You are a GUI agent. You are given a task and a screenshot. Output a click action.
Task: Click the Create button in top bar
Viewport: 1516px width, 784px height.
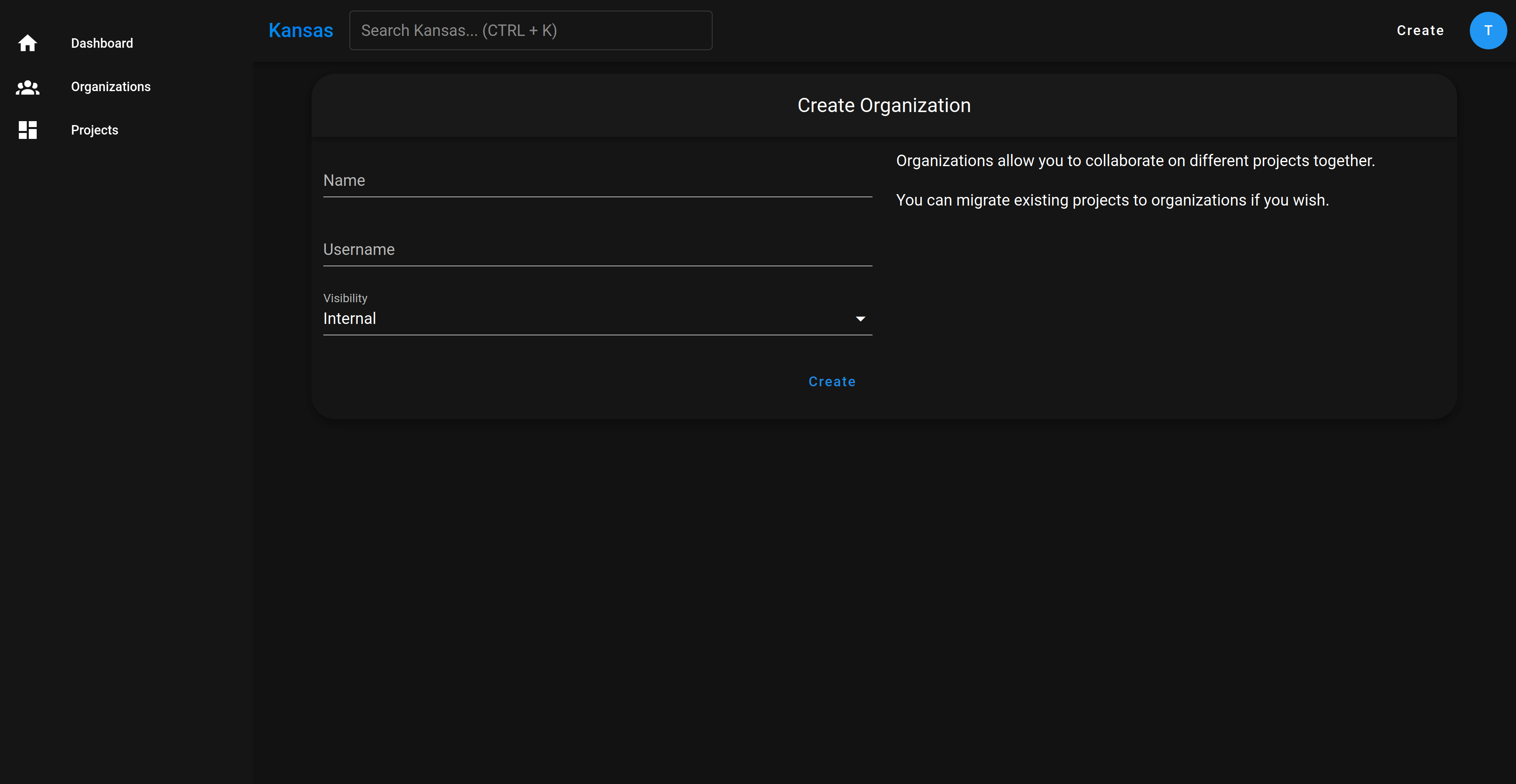click(1420, 31)
